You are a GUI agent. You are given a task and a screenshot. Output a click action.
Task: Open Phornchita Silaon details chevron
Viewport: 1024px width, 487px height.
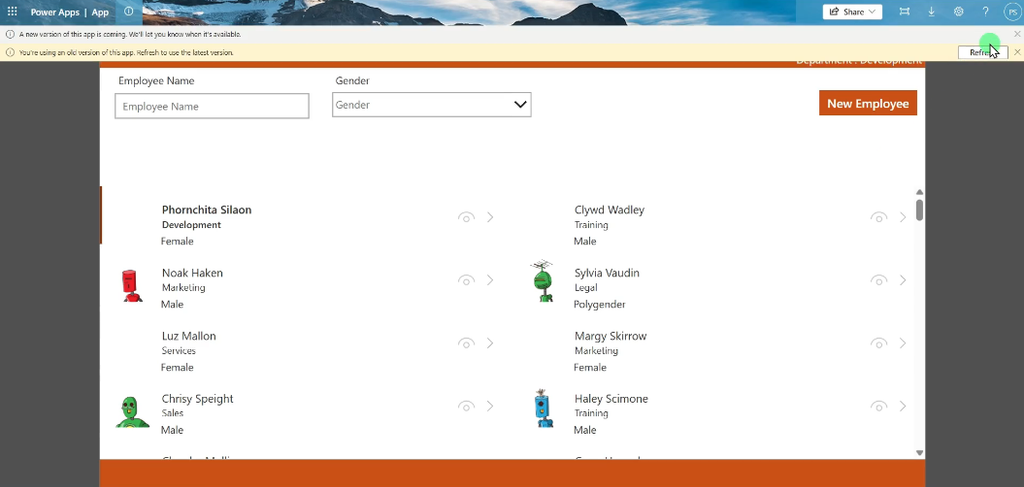490,217
